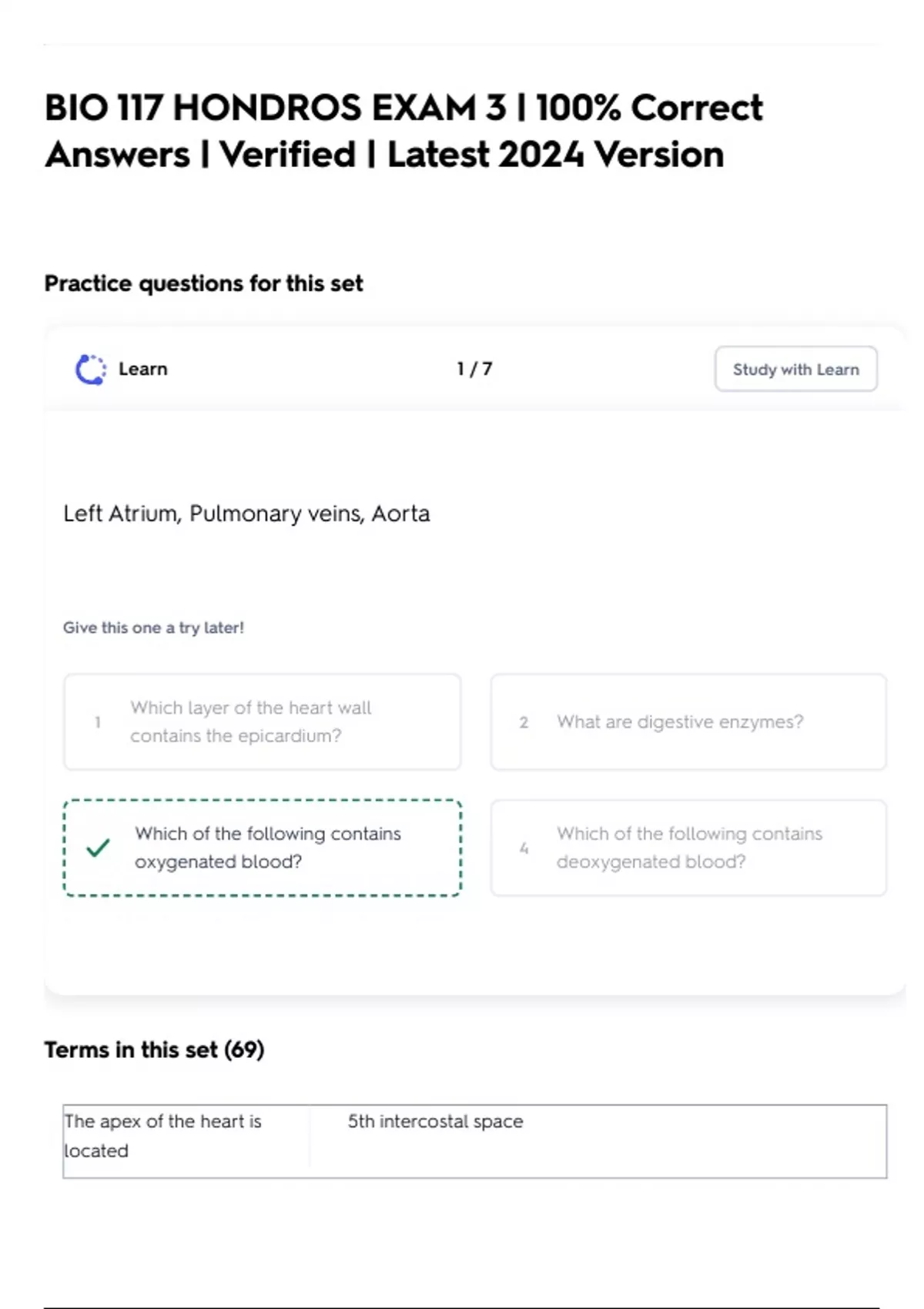Click 'Latest 2024 Version' in the page title

(x=555, y=155)
